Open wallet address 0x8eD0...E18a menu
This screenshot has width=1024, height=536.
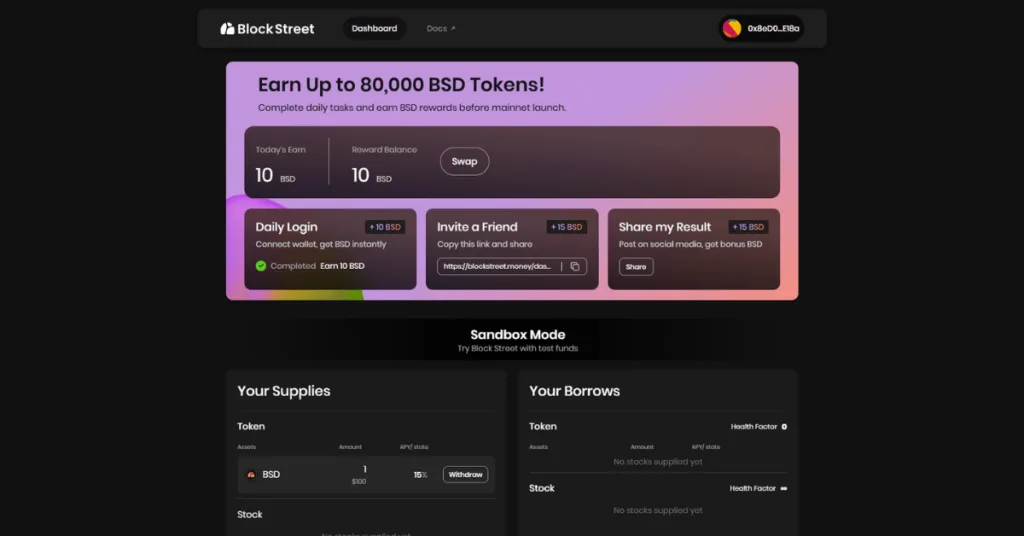point(761,28)
